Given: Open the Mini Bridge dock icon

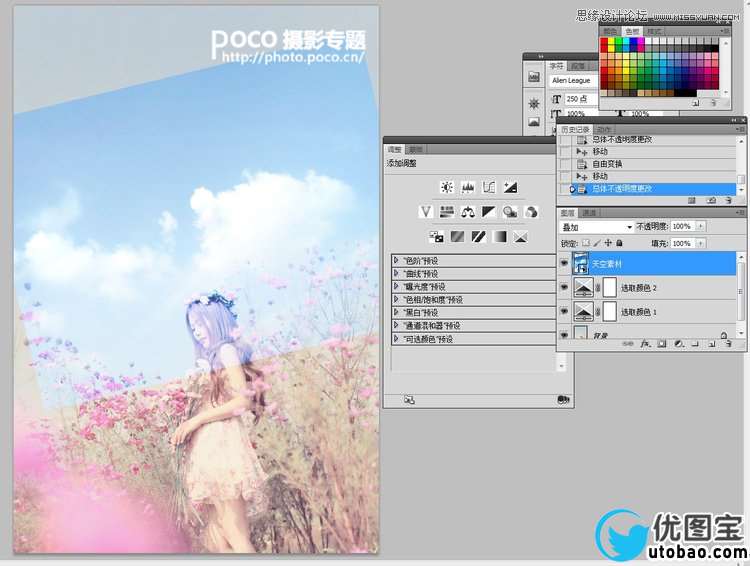Looking at the screenshot, I should (534, 77).
